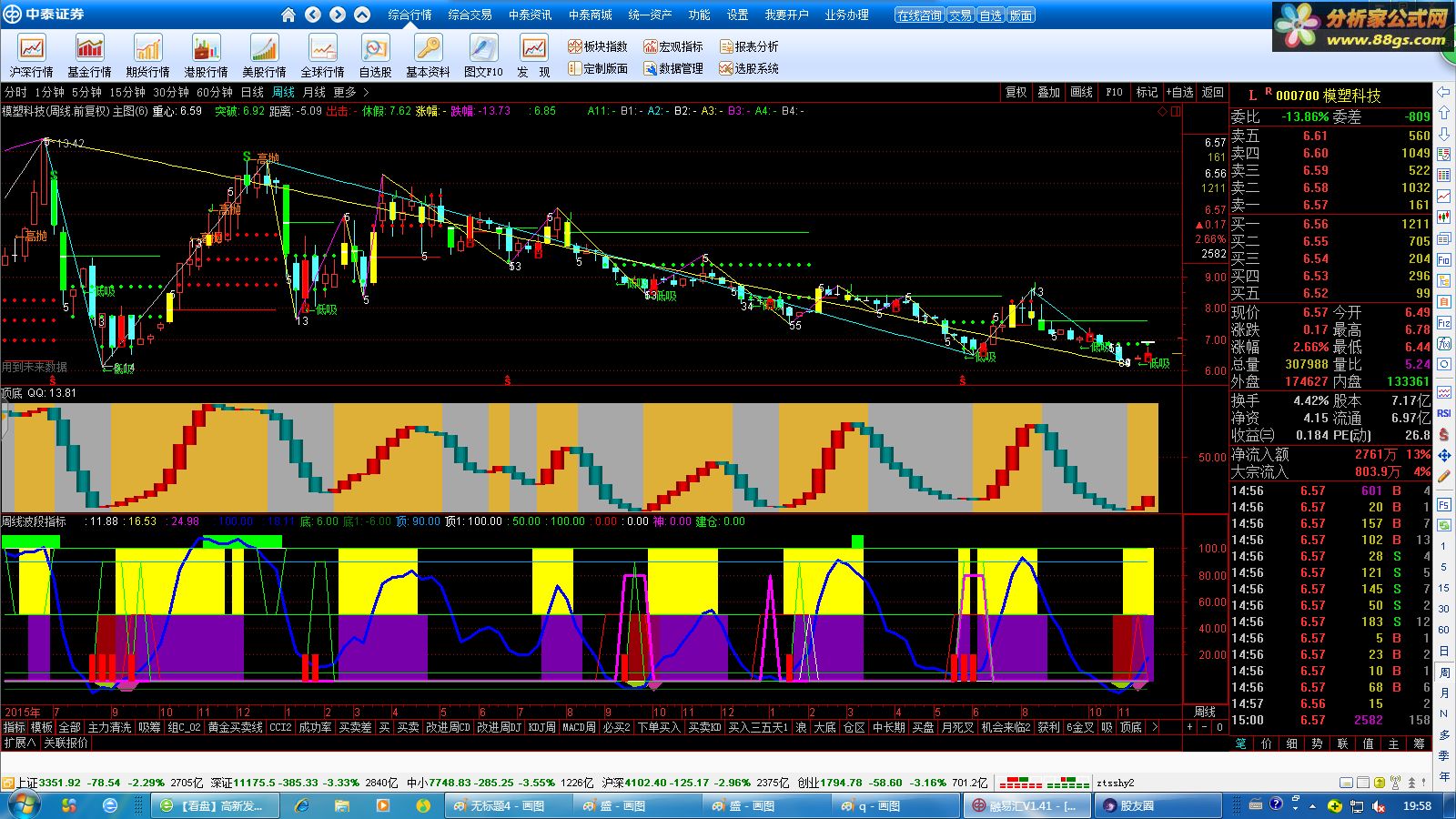Select 月死叉 indicator tab
Viewport: 1456px width, 819px height.
(957, 727)
